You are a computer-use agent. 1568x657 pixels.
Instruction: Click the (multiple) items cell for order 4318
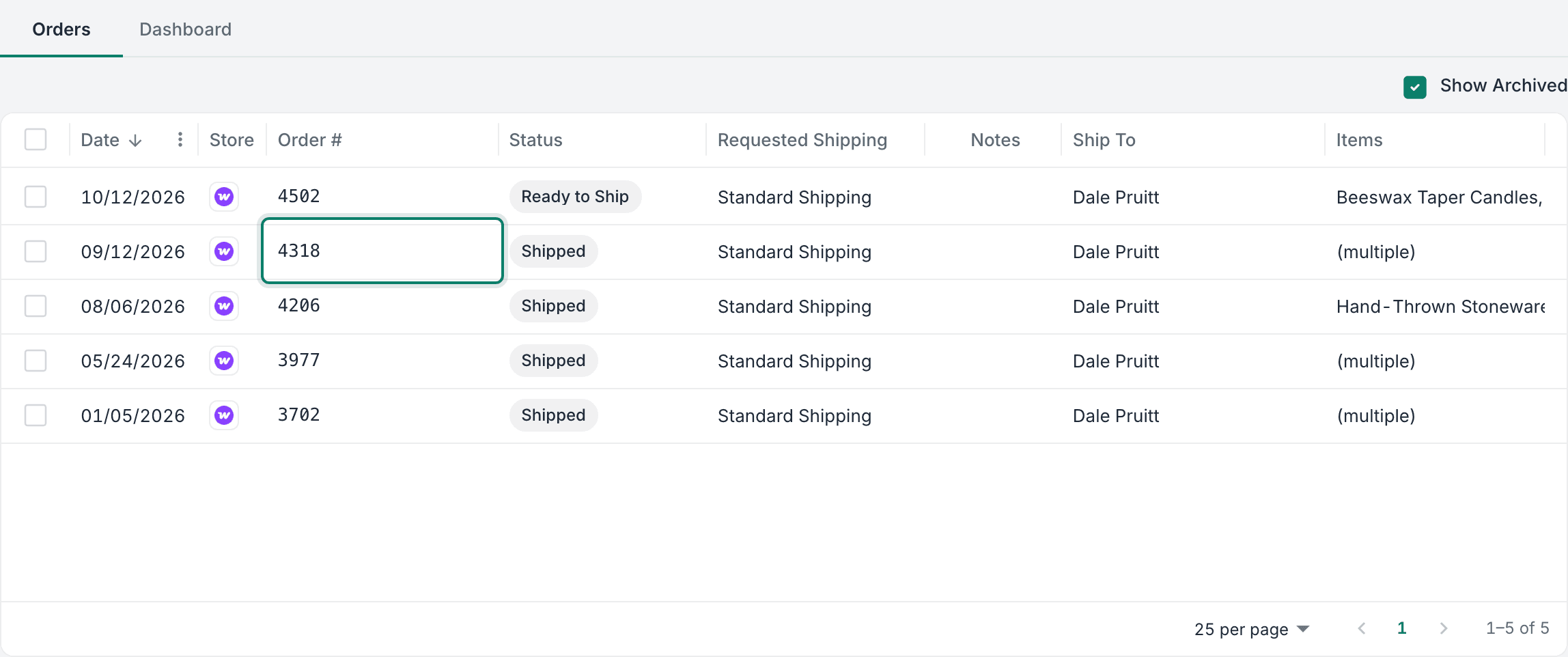[1376, 252]
